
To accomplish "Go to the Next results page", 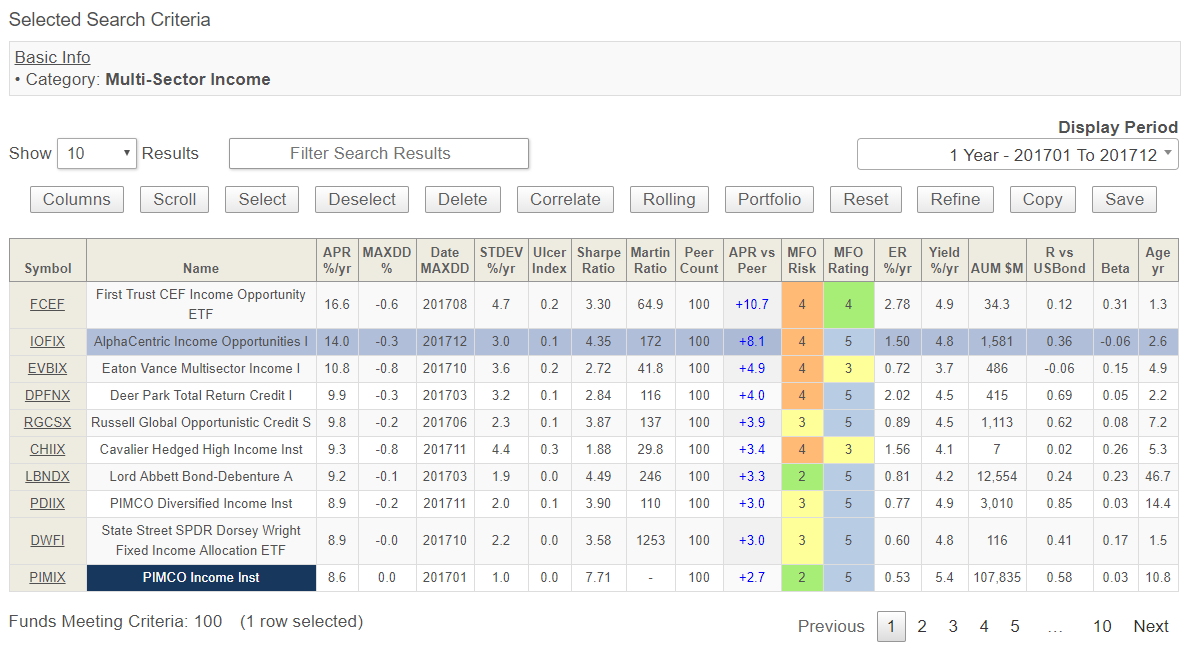I will coord(1150,626).
